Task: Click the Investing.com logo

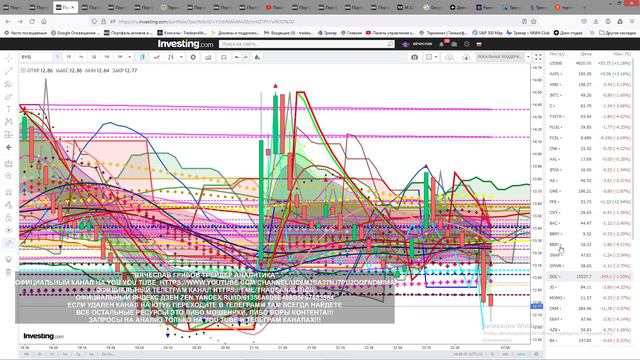Action: tap(186, 44)
